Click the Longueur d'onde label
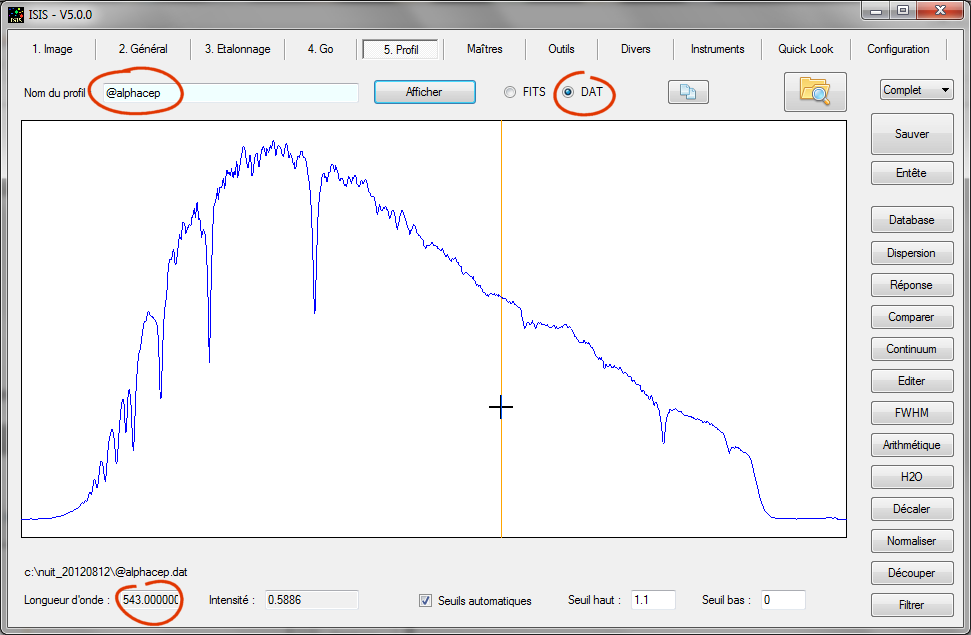The height and width of the screenshot is (635, 971). [67, 600]
